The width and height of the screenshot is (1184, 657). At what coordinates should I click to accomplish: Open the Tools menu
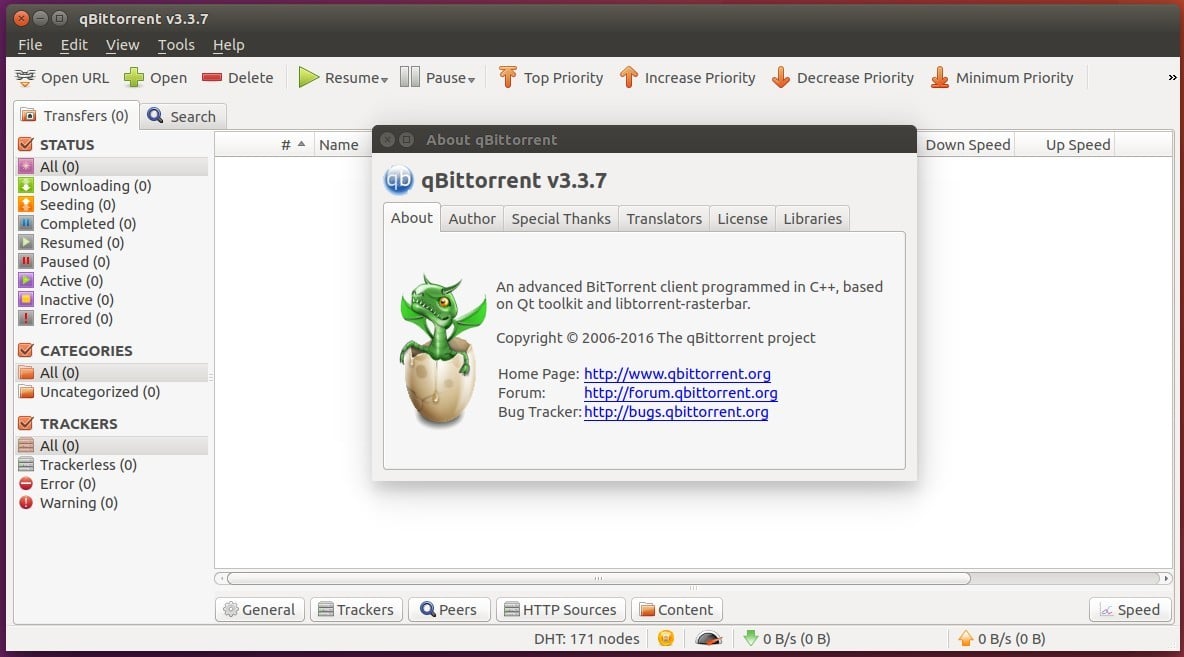coord(176,45)
